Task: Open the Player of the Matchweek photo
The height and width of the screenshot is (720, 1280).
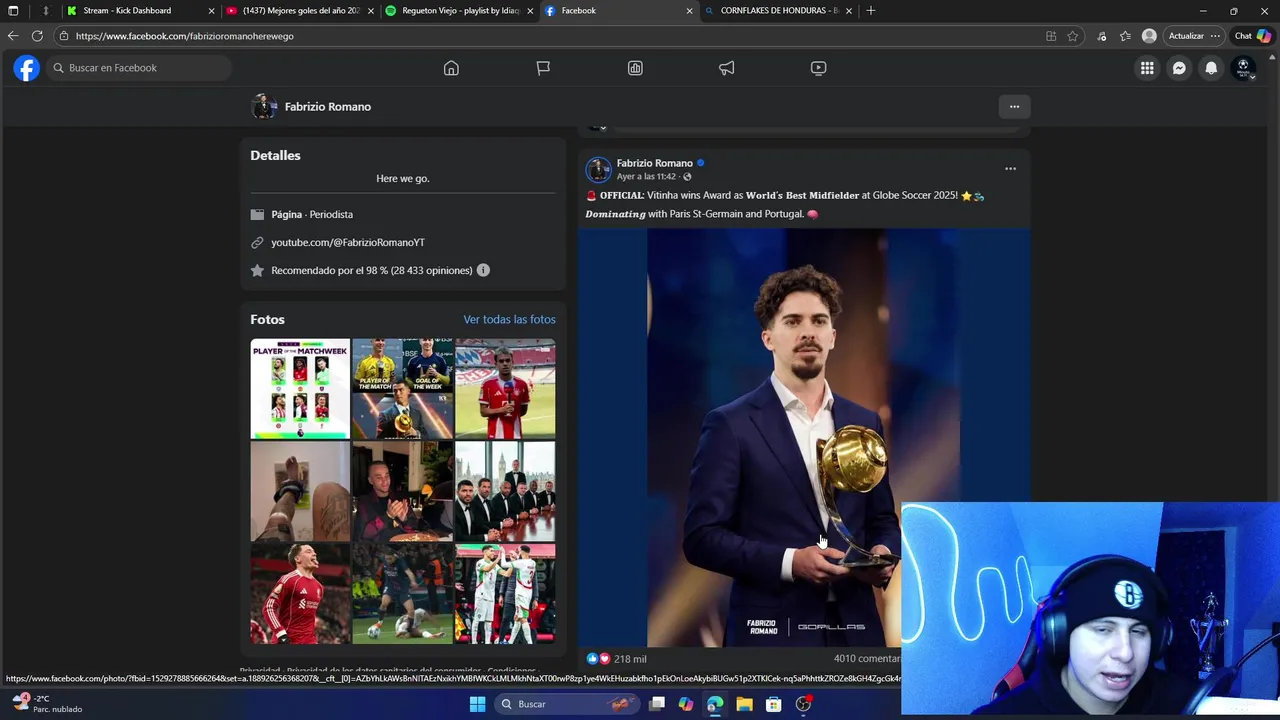Action: pos(300,389)
